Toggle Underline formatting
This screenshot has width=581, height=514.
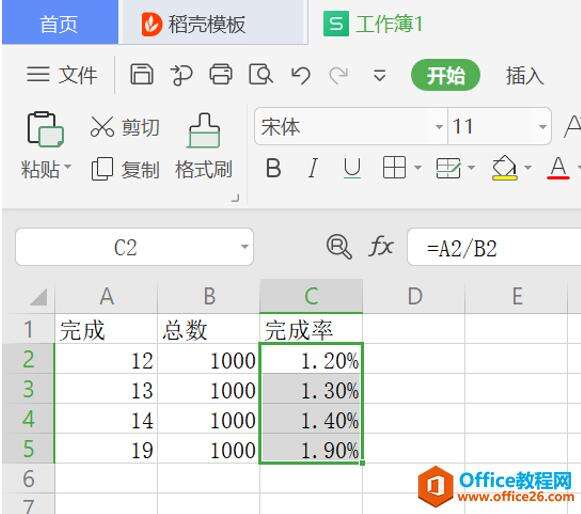[x=352, y=168]
